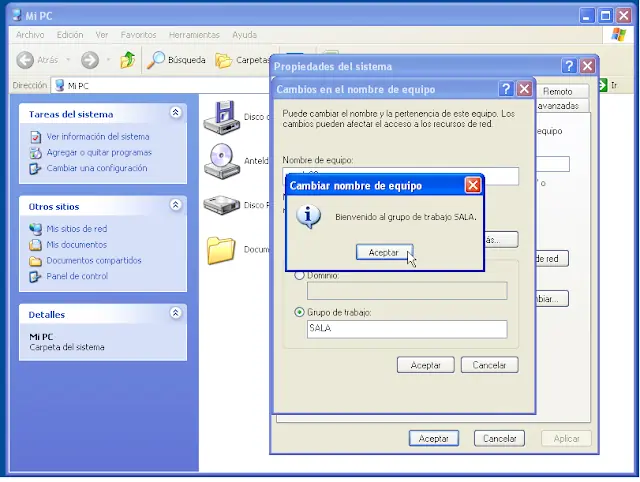This screenshot has width=640, height=482.
Task: Collapse the Detalles panel
Action: 176,313
